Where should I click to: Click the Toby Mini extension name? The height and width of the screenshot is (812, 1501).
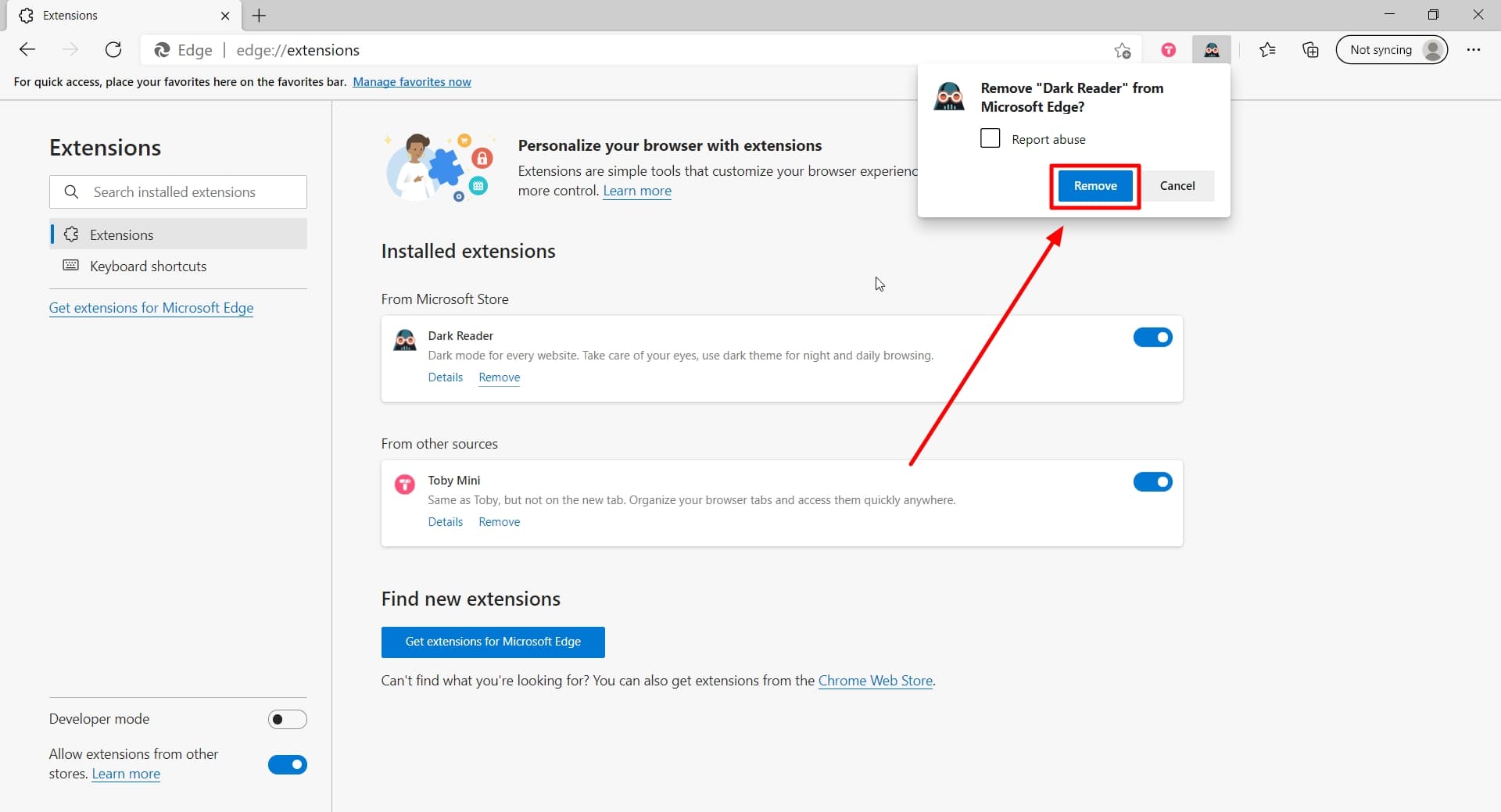[454, 481]
